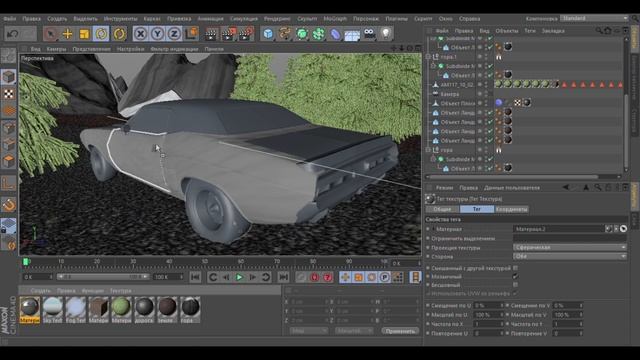Toggle the Y axis lock
This screenshot has height=360, width=640.
coord(157,33)
